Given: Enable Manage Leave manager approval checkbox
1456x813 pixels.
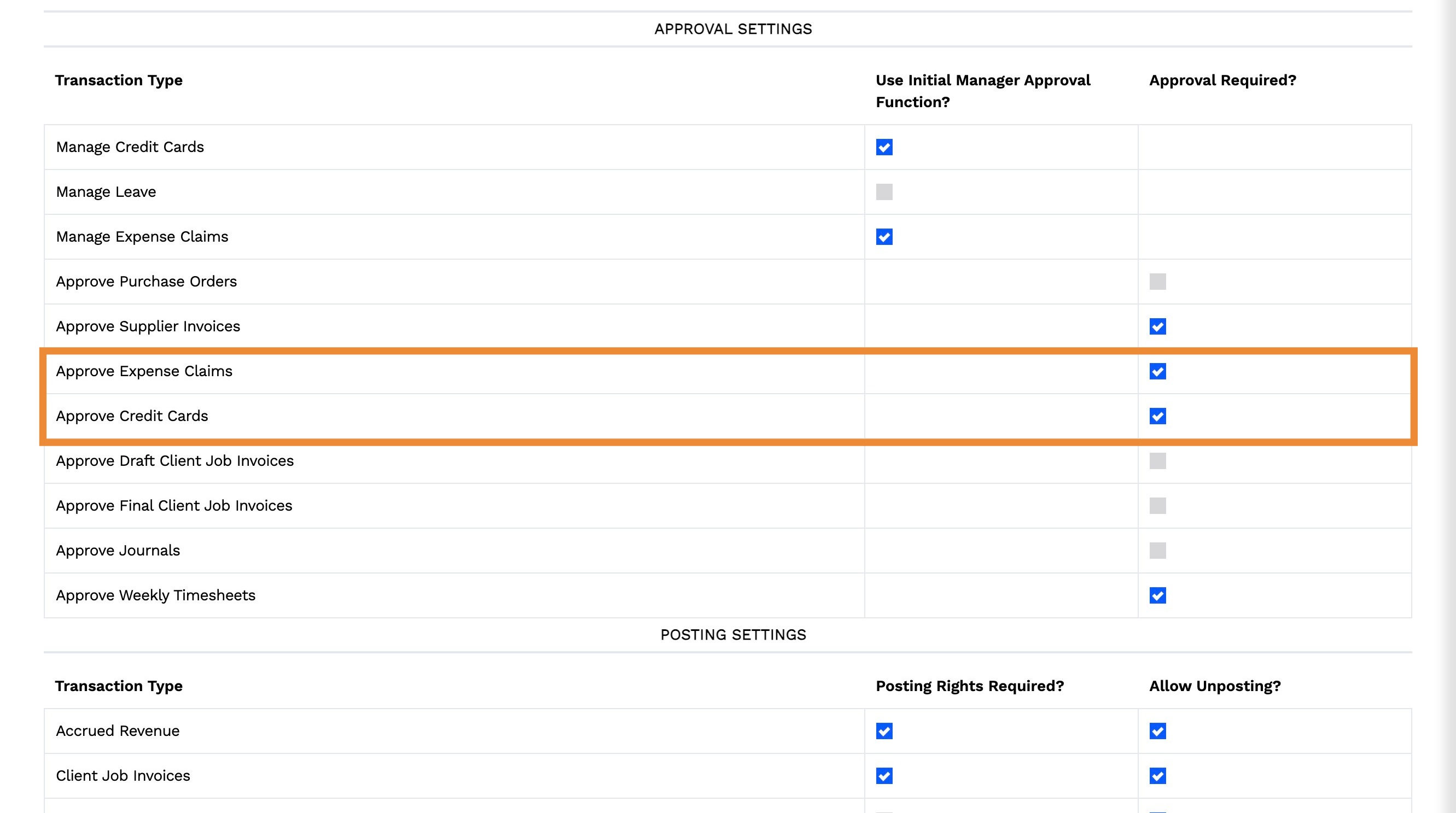Looking at the screenshot, I should point(884,192).
